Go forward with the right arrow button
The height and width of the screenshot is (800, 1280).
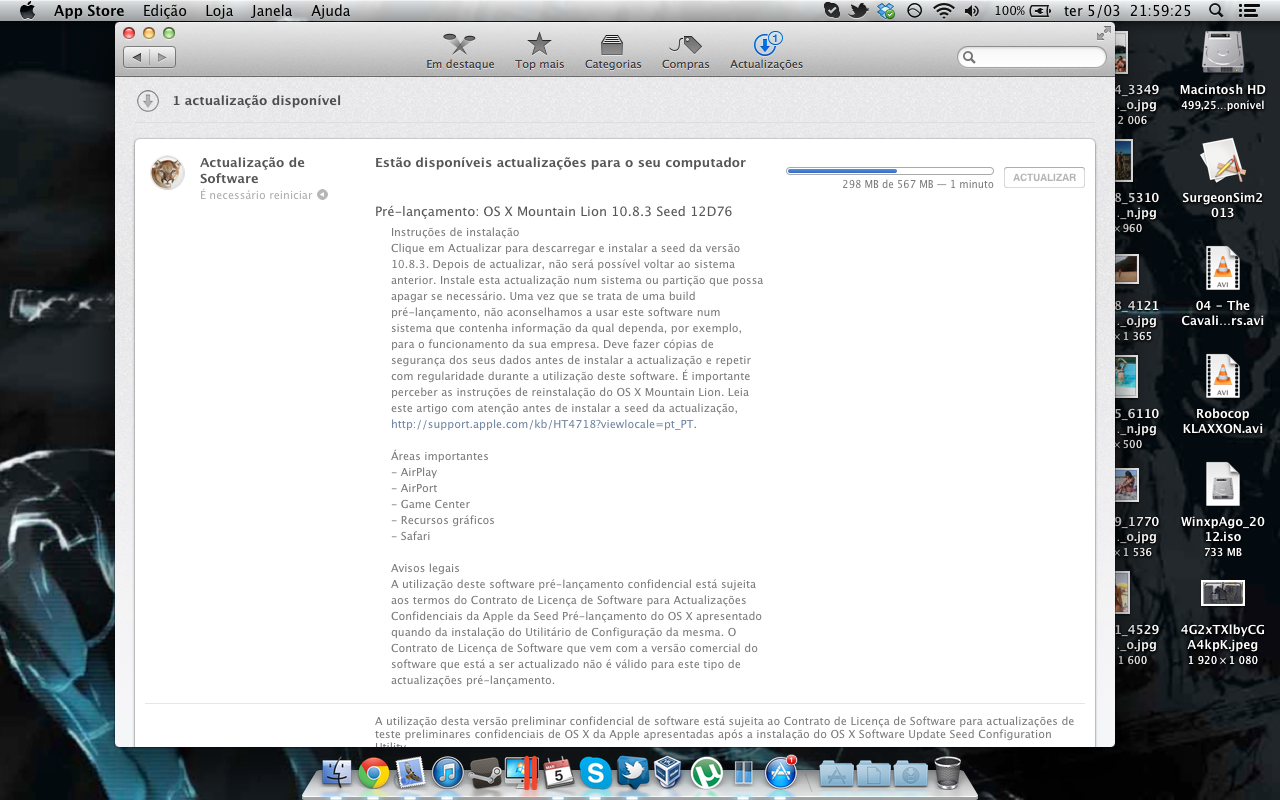[163, 57]
